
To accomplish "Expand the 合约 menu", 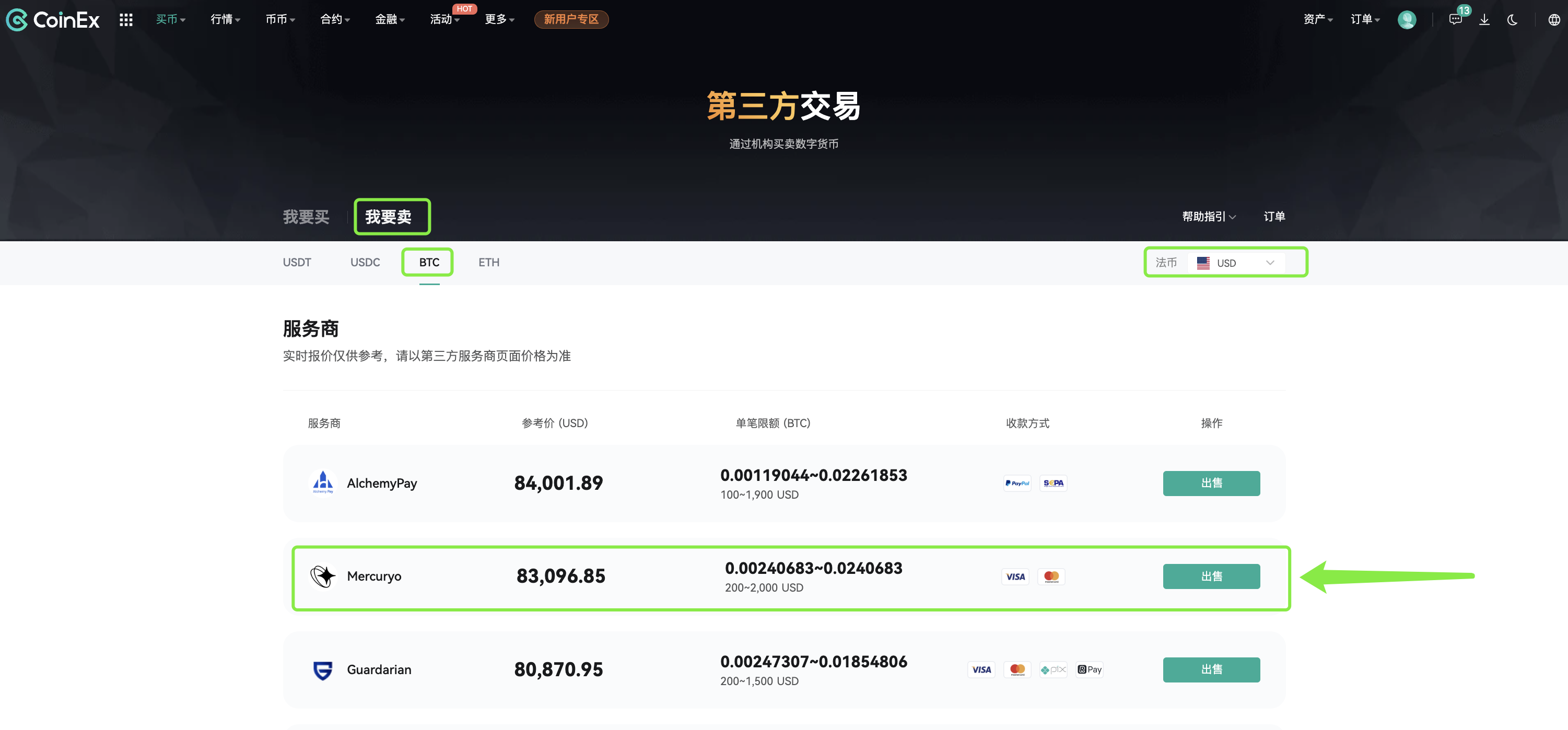I will [335, 19].
